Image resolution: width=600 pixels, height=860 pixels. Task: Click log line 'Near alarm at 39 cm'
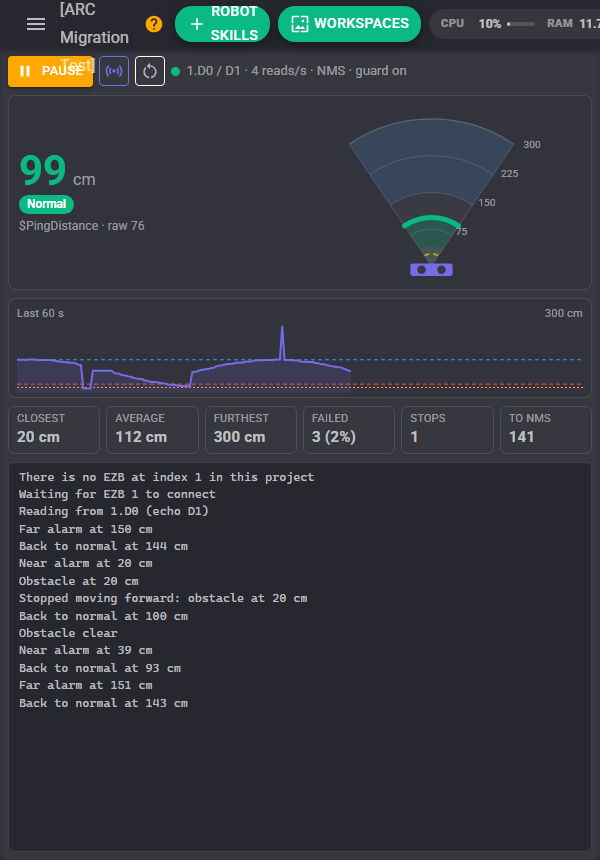(86, 650)
